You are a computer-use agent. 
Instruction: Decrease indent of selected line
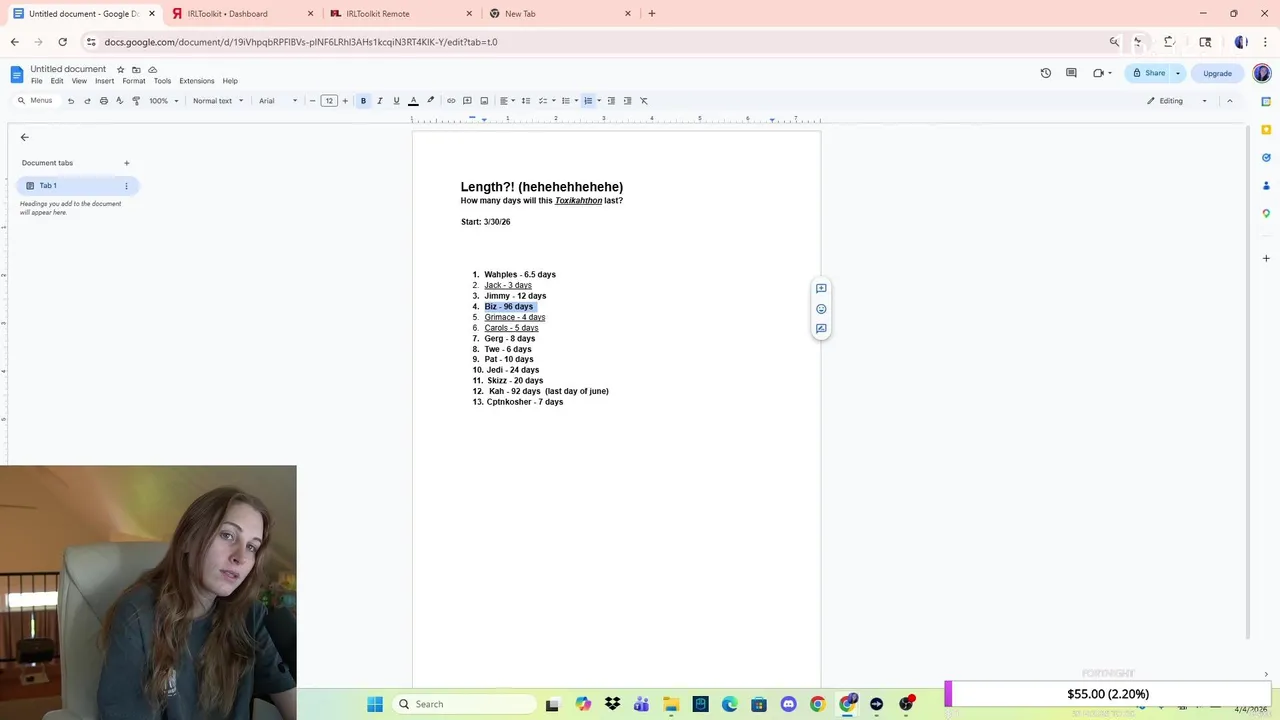click(611, 101)
